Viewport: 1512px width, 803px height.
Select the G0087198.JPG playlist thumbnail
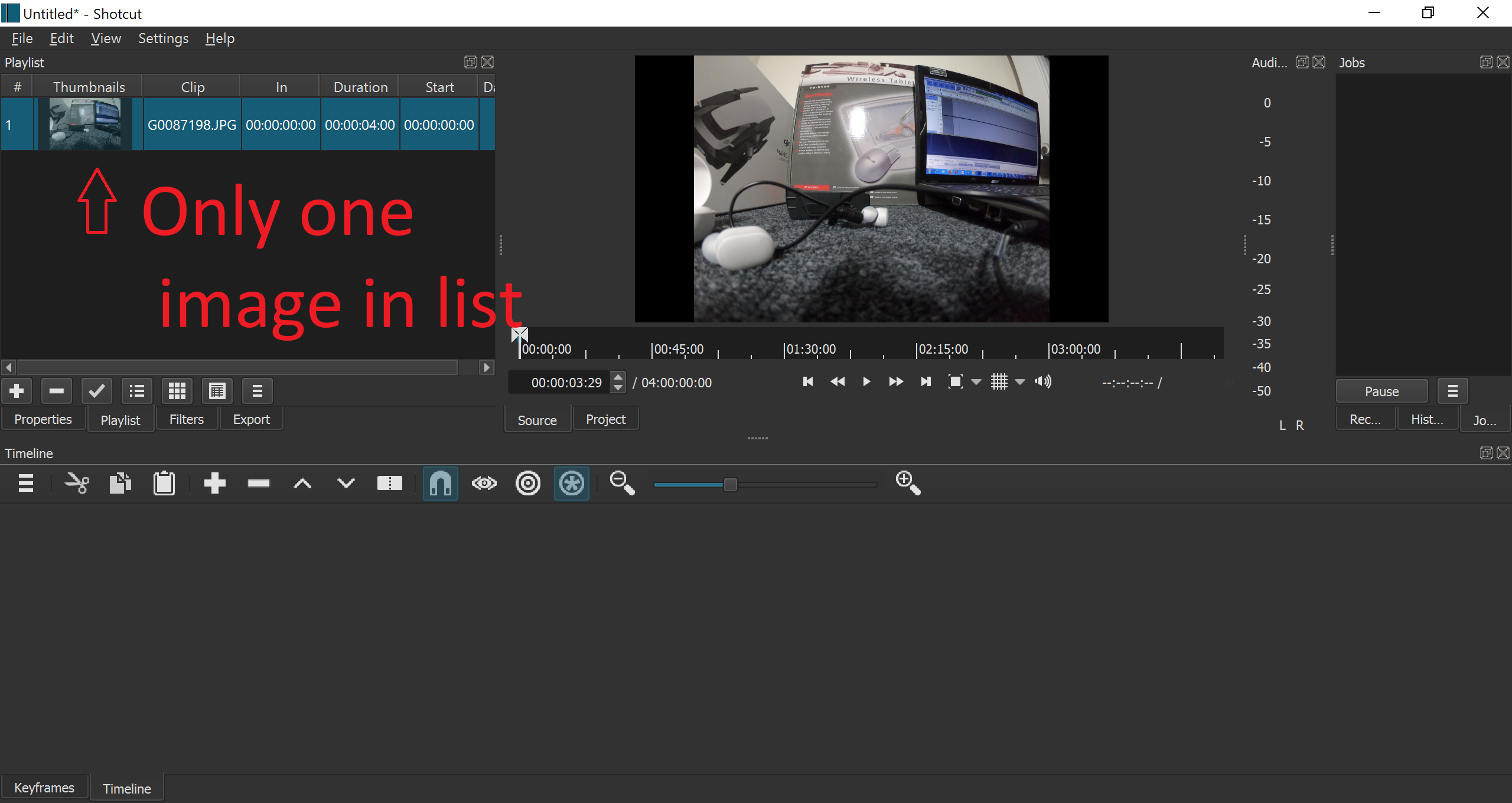(x=85, y=124)
